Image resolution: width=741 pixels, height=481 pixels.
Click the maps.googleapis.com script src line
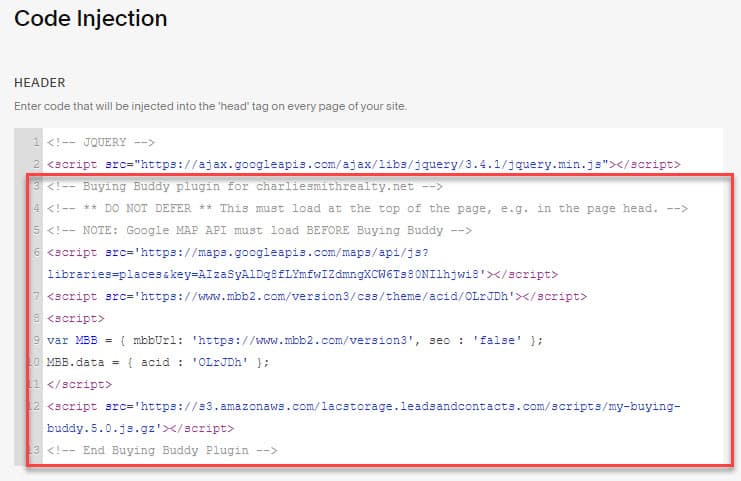point(238,252)
